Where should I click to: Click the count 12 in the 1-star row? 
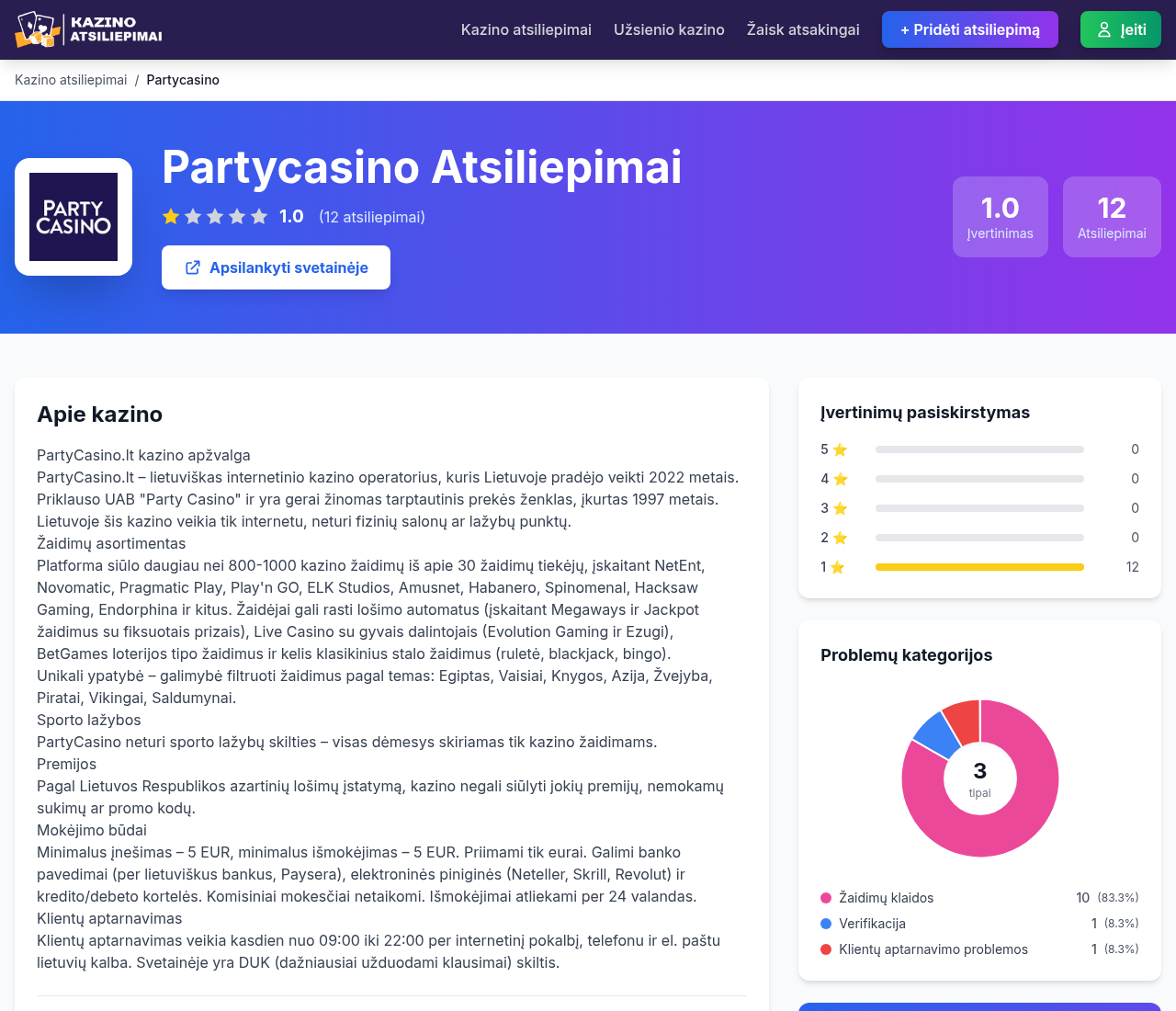[1132, 567]
